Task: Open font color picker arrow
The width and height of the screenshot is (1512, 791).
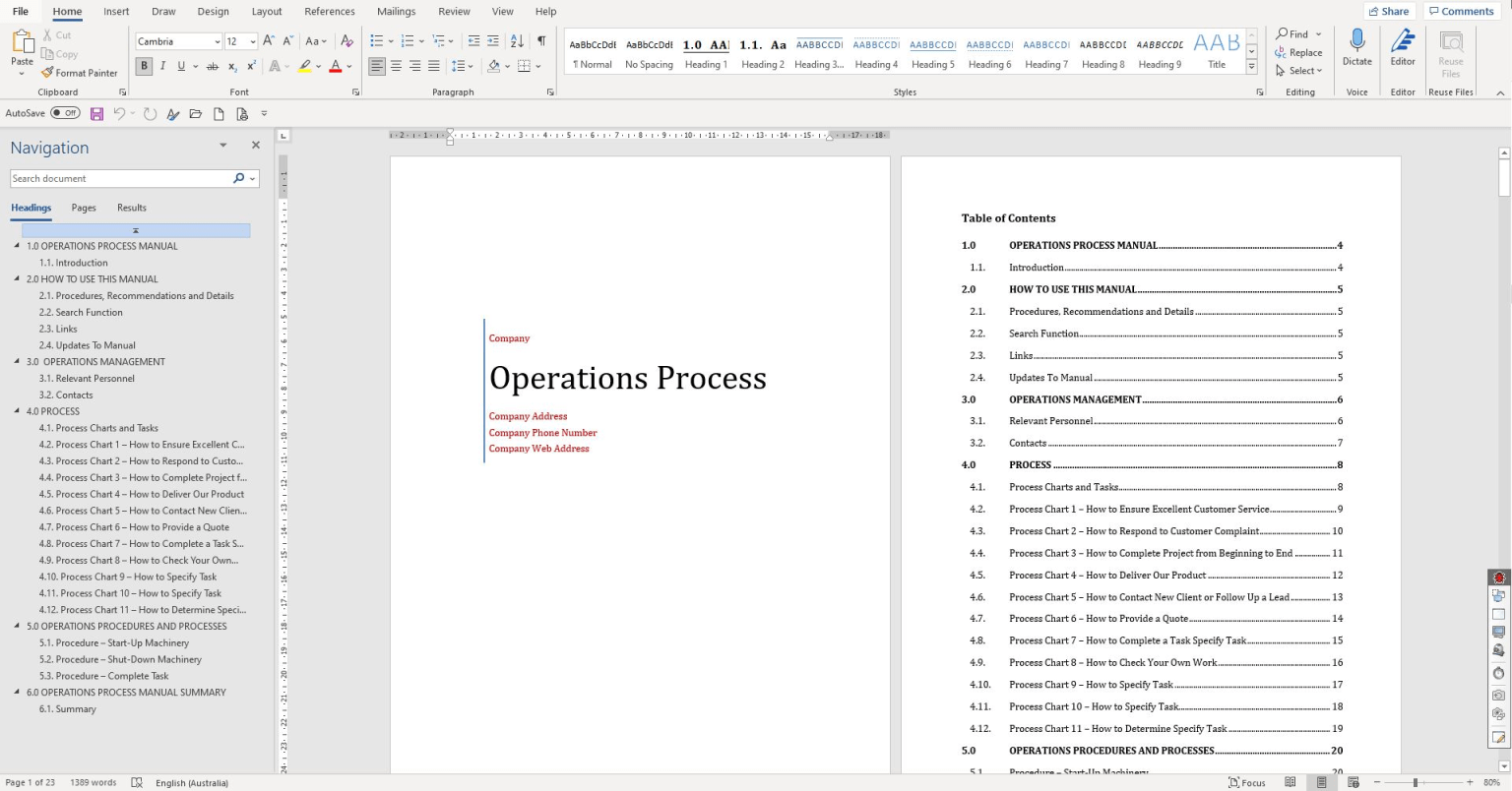Action: (348, 66)
